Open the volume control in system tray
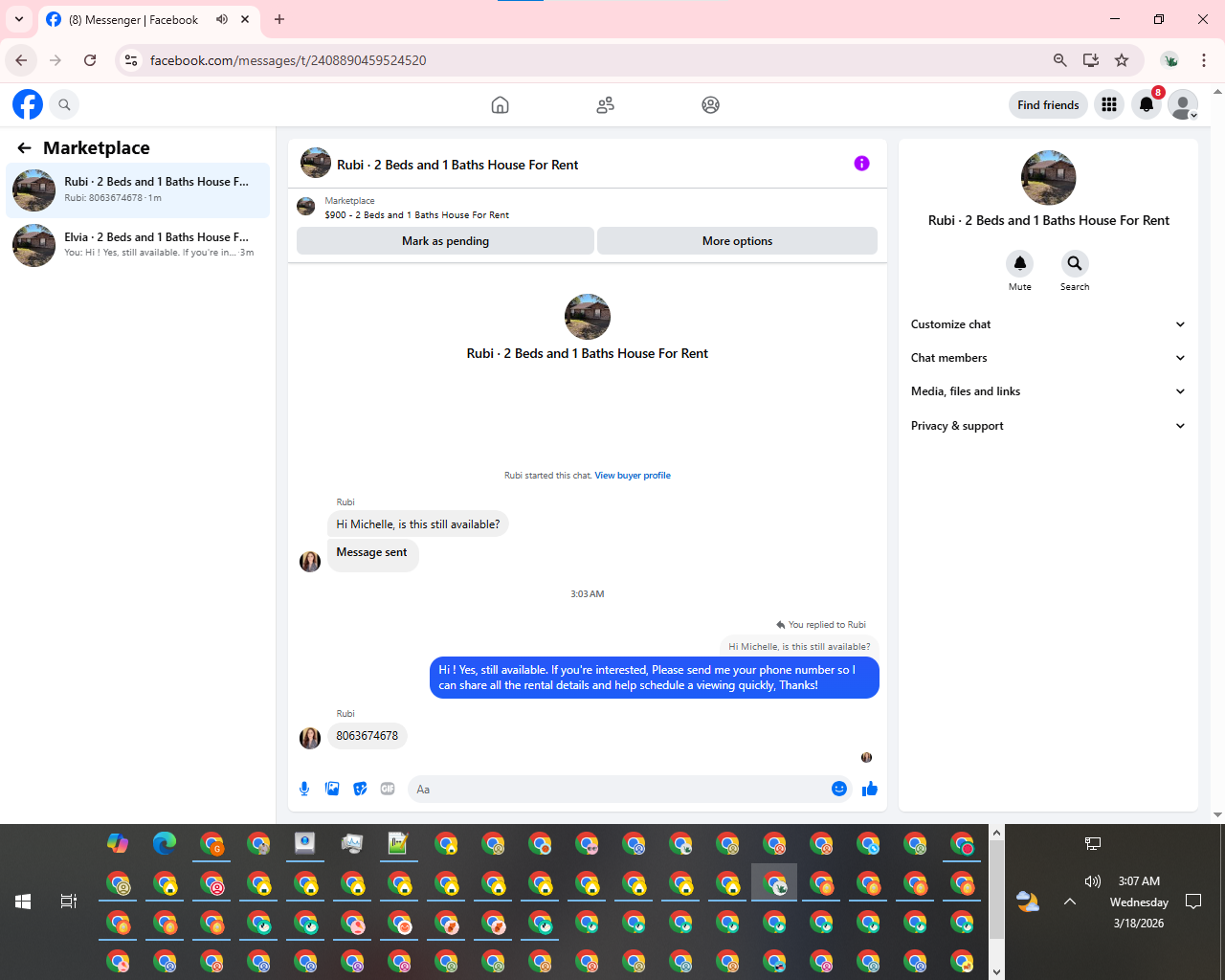Viewport: 1225px width, 980px height. 1093,881
